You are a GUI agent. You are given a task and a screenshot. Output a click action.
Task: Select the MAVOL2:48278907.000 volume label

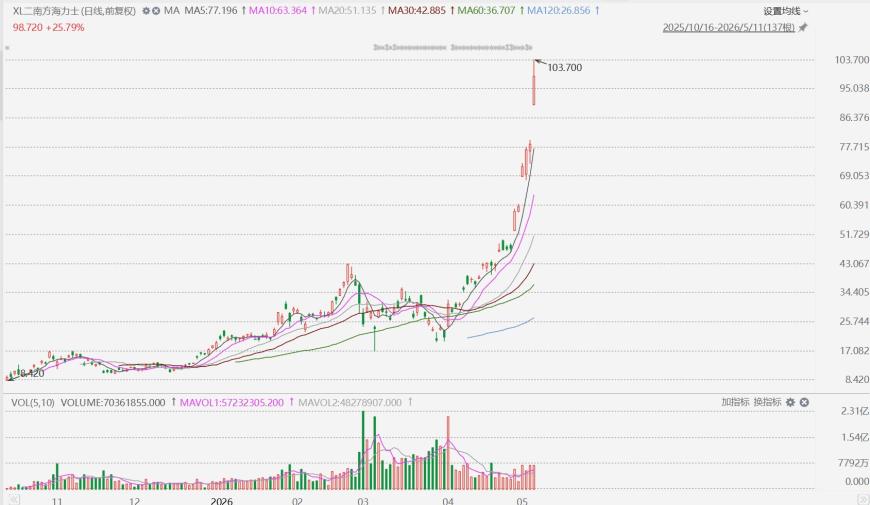(350, 402)
